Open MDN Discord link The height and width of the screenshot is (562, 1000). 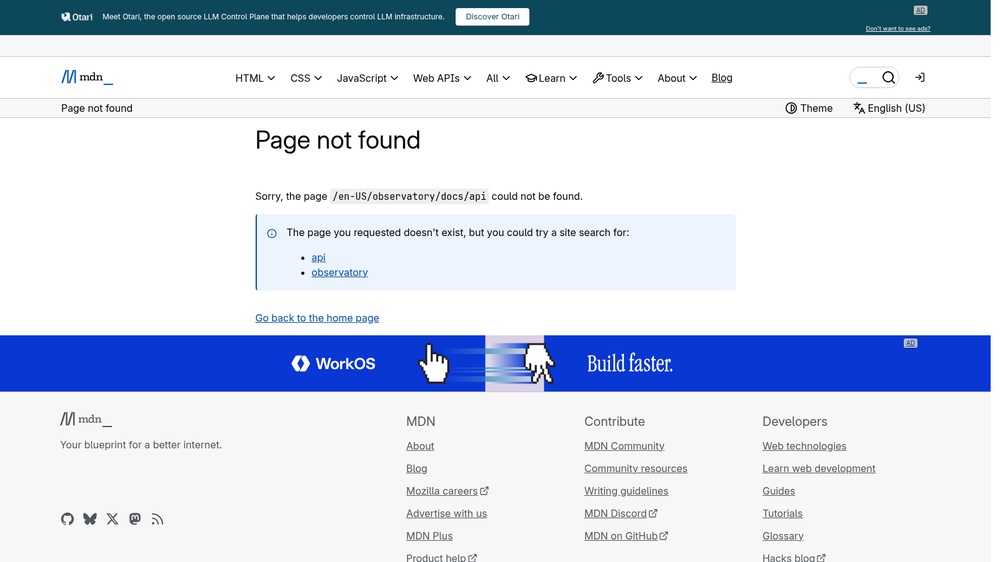(x=621, y=513)
